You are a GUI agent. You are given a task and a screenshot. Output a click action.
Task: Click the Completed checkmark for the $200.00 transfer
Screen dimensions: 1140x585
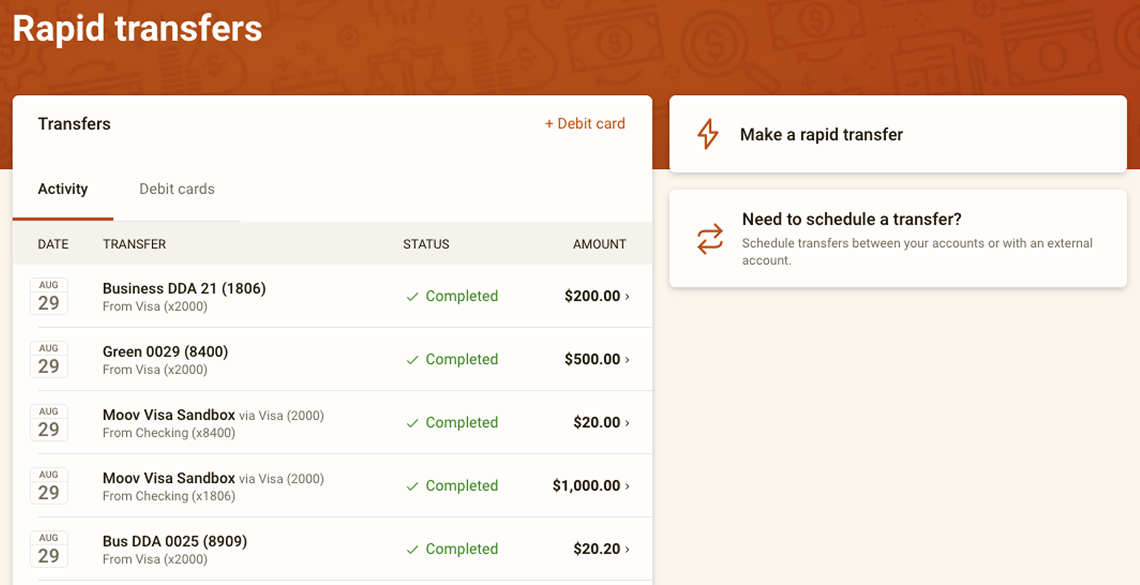pyautogui.click(x=412, y=297)
